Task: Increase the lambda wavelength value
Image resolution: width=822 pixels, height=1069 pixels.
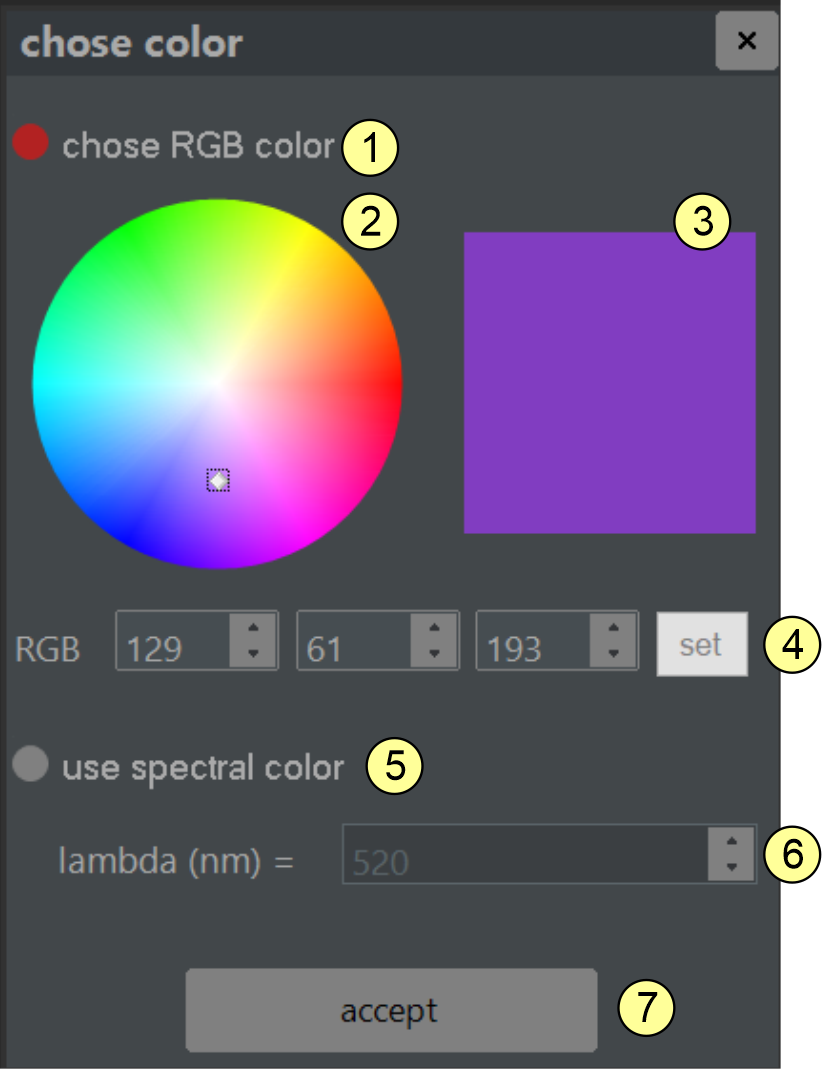Action: pyautogui.click(x=732, y=841)
